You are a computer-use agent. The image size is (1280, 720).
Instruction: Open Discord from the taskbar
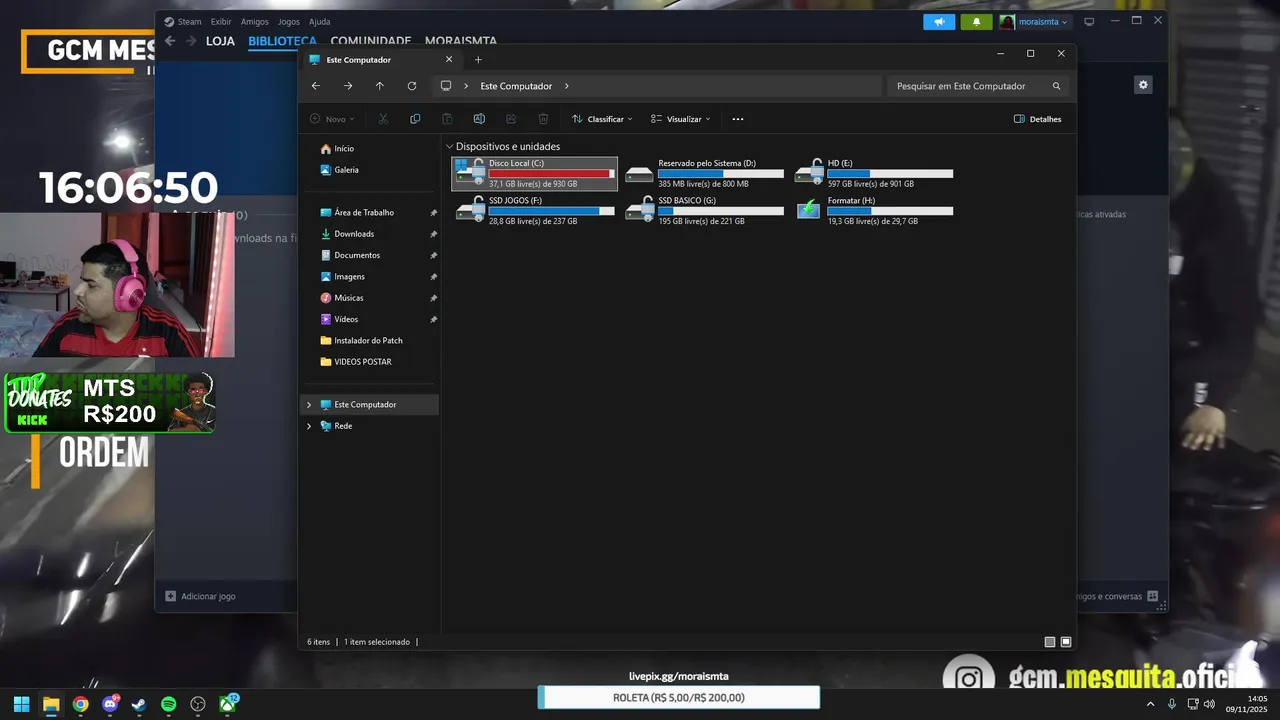pos(110,704)
